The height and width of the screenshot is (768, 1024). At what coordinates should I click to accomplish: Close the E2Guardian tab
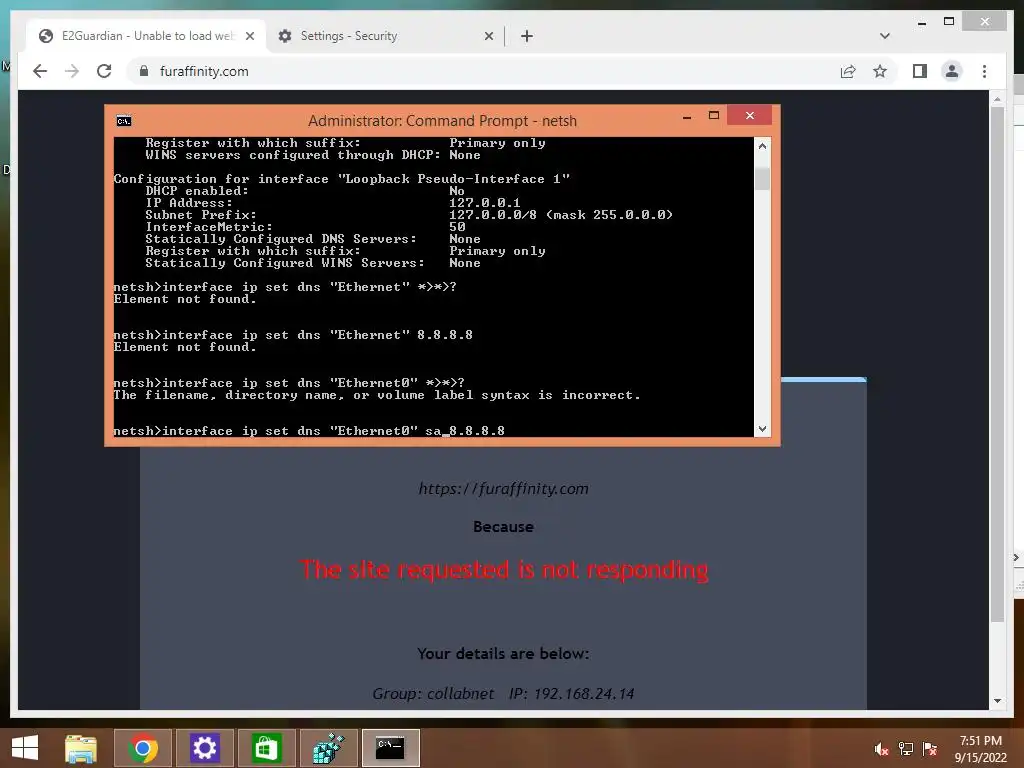pyautogui.click(x=249, y=36)
